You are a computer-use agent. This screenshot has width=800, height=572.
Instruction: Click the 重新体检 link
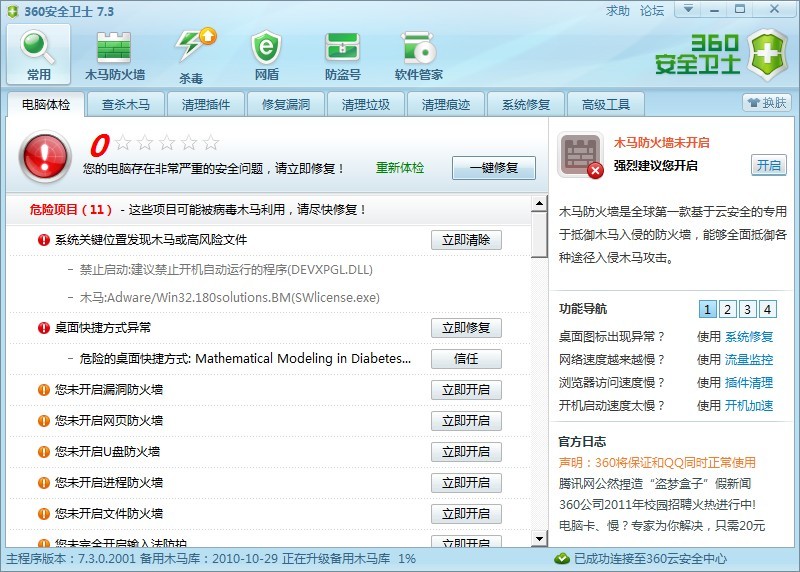pos(400,168)
